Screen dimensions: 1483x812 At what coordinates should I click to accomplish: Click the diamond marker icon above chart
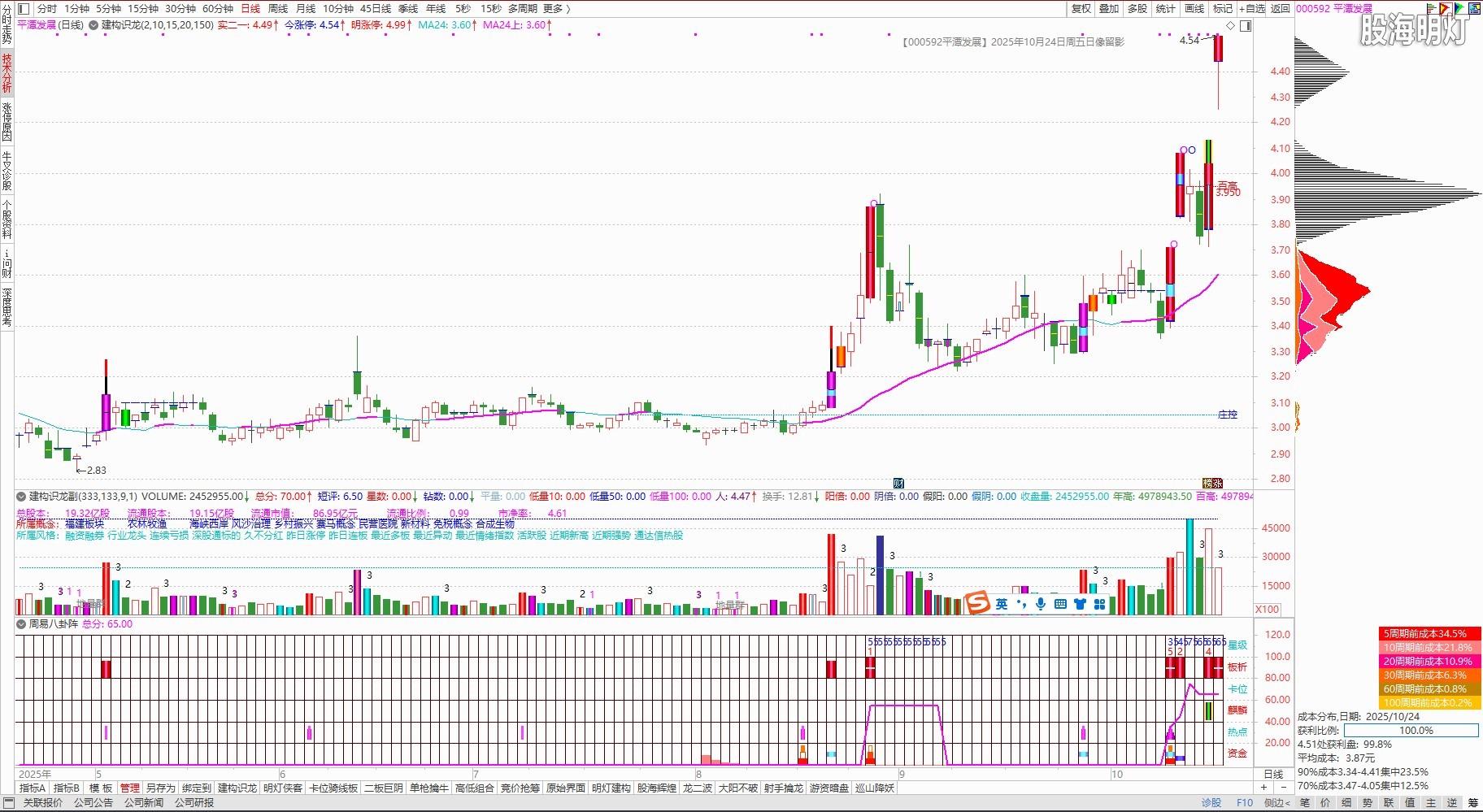pyautogui.click(x=1231, y=26)
